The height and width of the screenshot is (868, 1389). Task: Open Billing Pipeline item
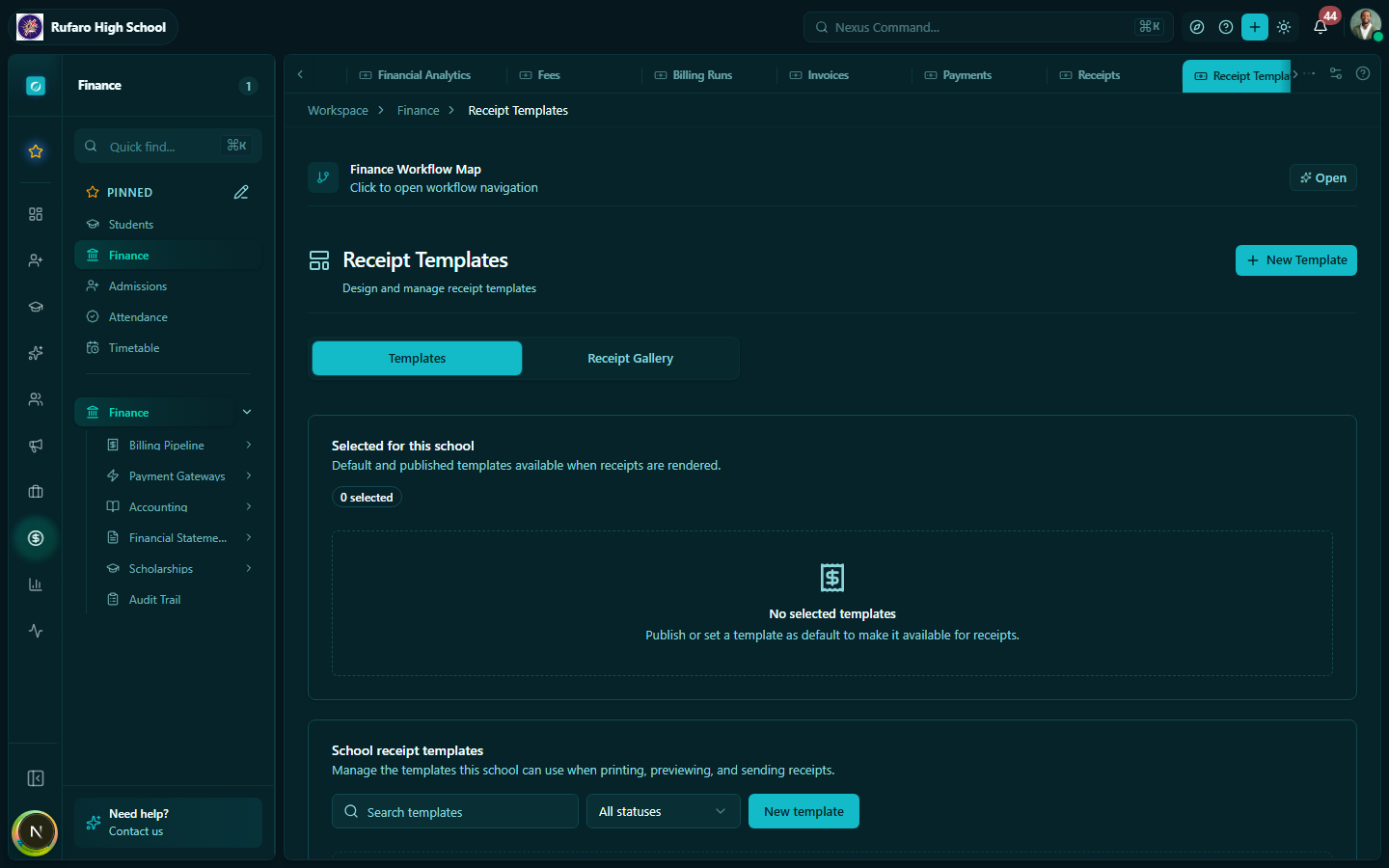(x=166, y=445)
